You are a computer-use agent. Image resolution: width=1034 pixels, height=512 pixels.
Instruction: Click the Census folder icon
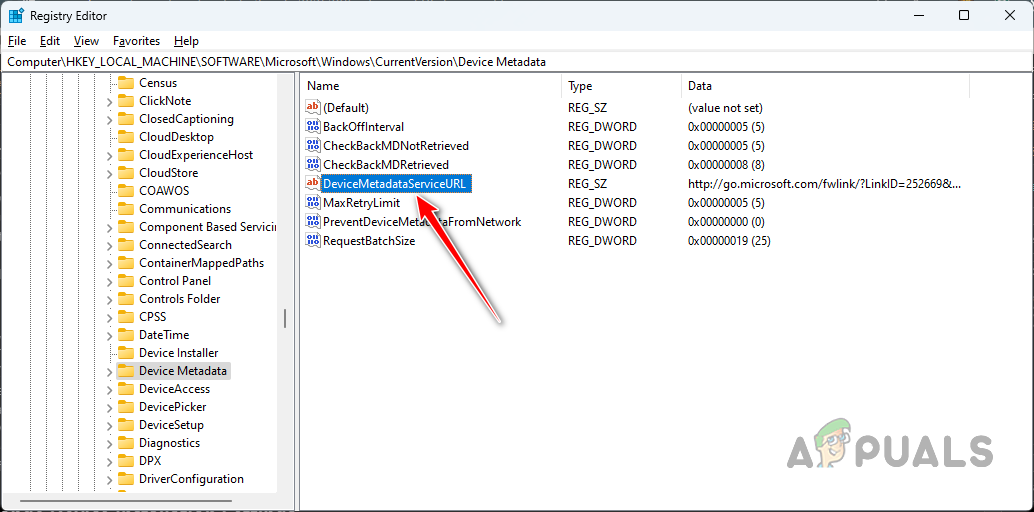126,83
